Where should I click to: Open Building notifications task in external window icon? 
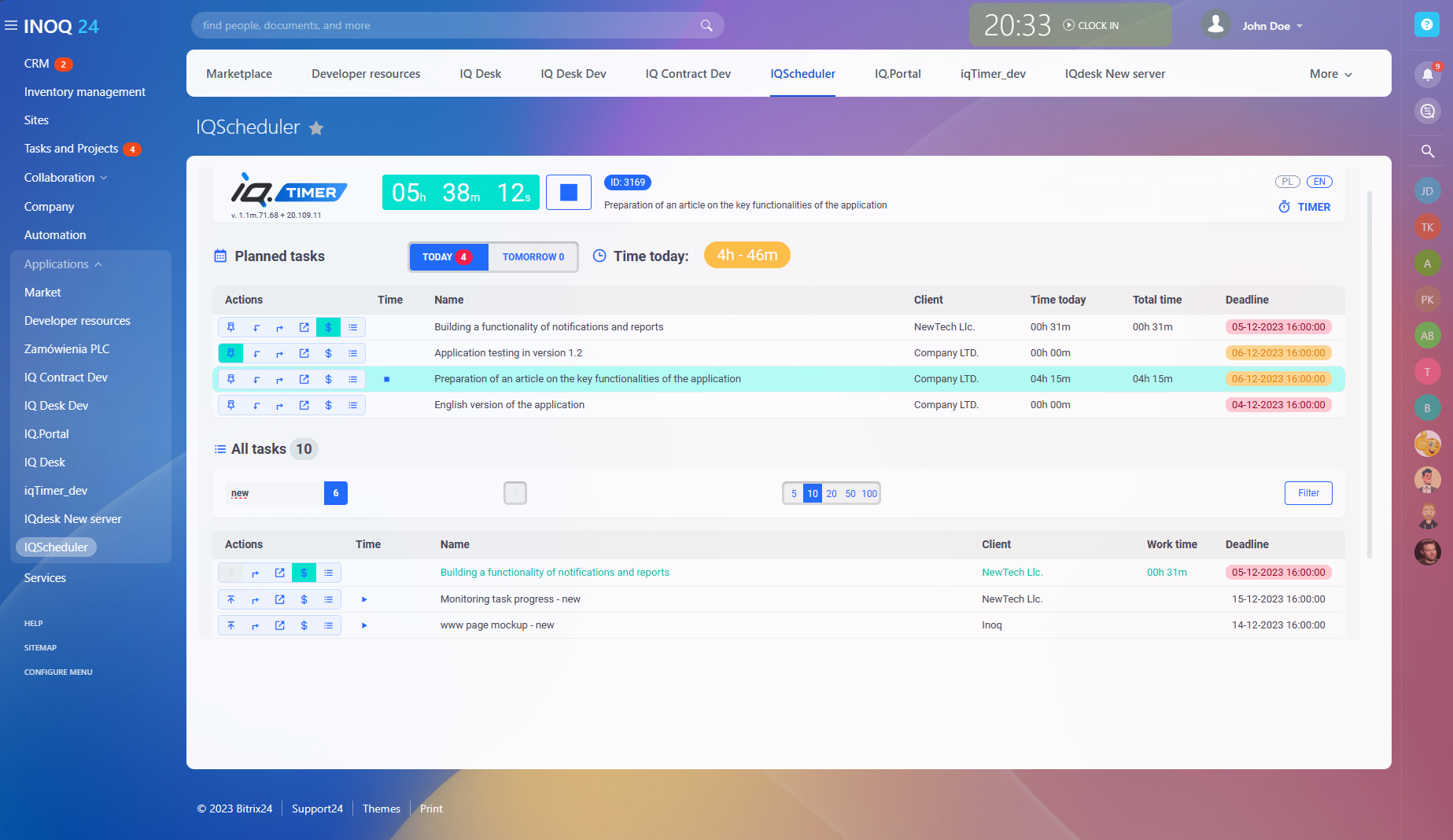coord(304,327)
